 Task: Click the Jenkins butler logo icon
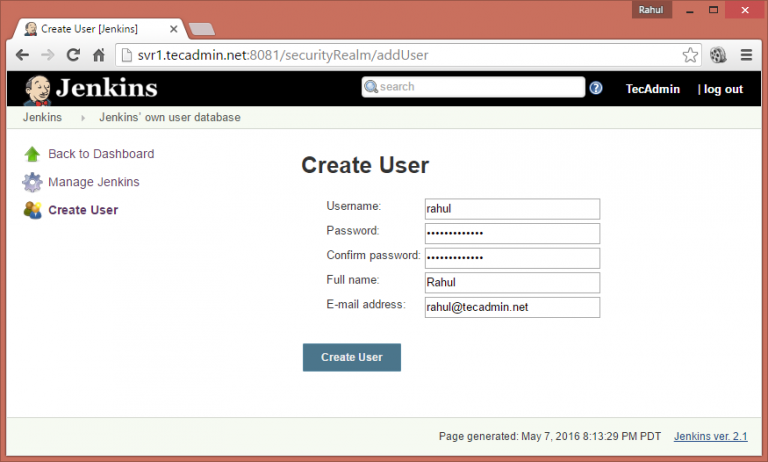pyautogui.click(x=38, y=88)
